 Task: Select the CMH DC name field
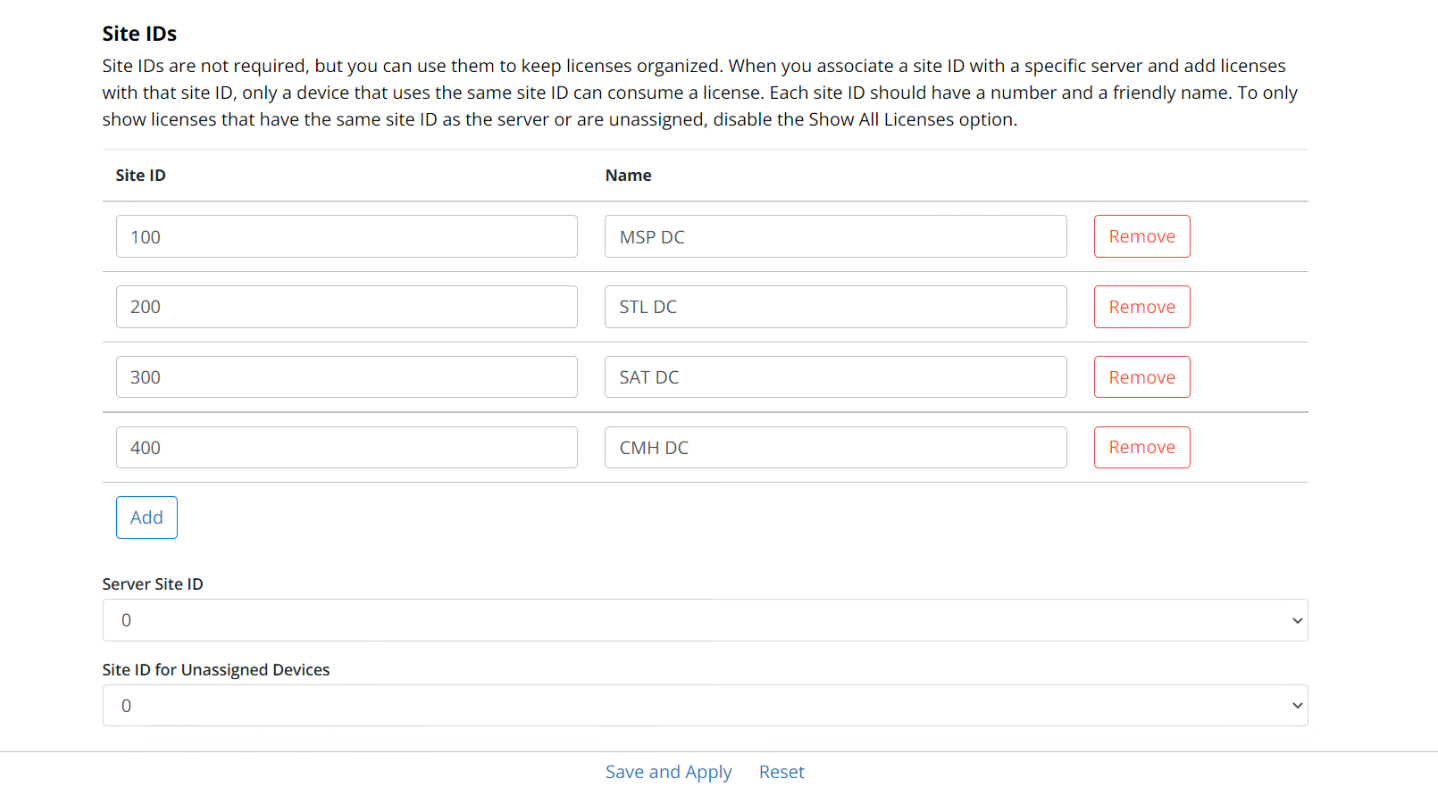tap(835, 447)
